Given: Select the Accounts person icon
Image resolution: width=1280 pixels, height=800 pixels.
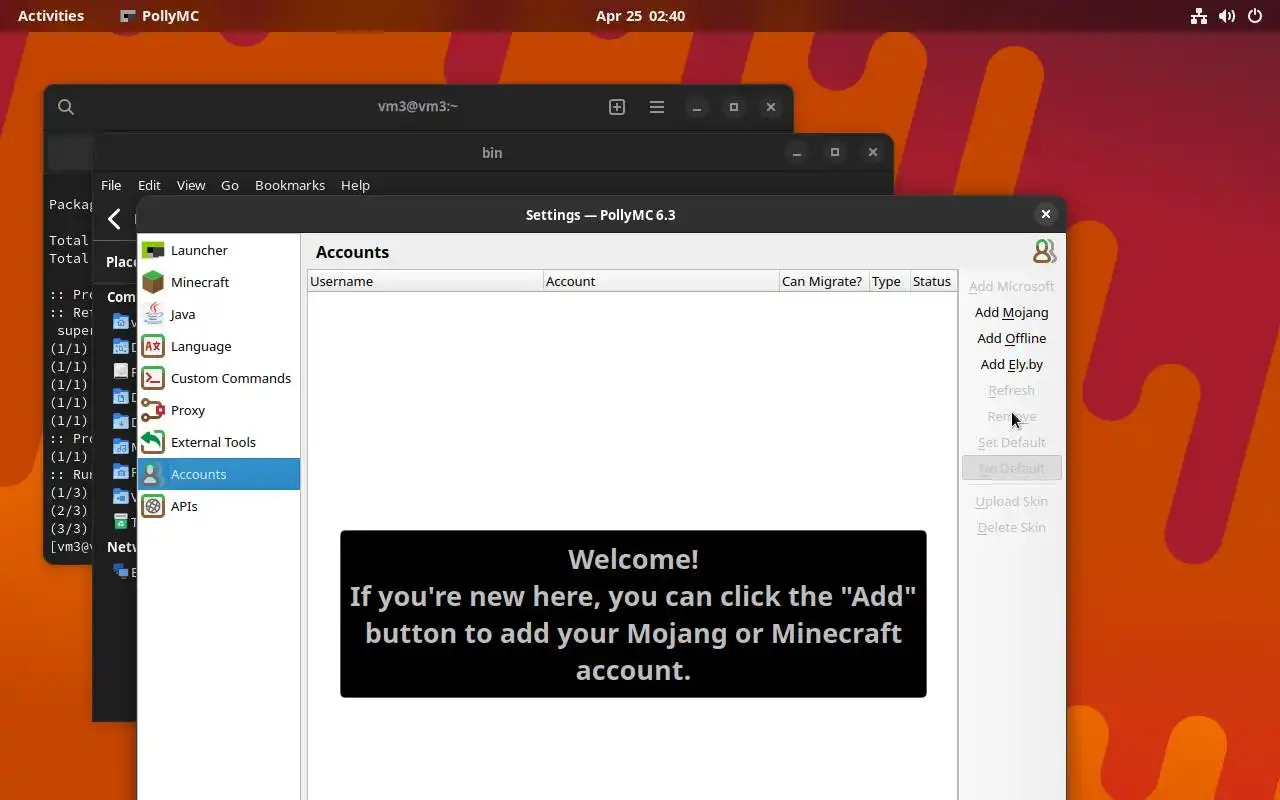Looking at the screenshot, I should coord(153,474).
